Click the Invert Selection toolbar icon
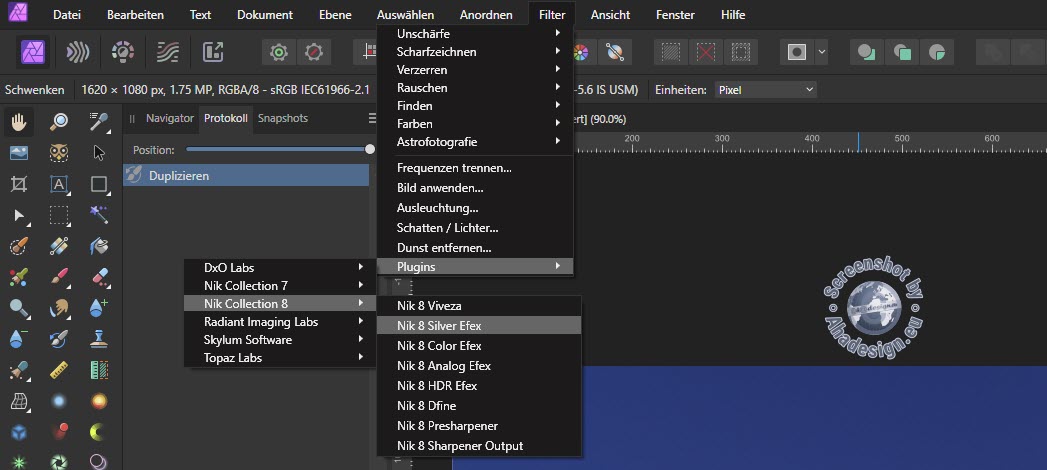 point(740,52)
